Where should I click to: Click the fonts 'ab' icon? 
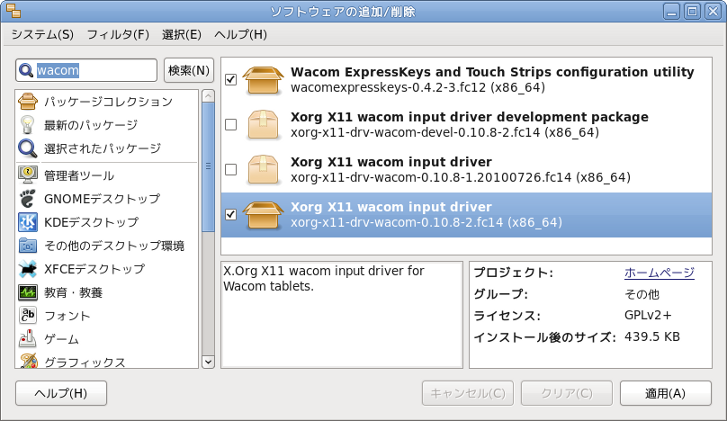pyautogui.click(x=27, y=315)
